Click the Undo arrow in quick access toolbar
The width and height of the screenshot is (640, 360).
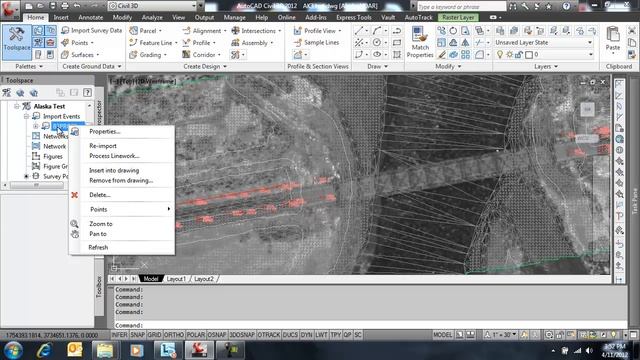pos(77,6)
